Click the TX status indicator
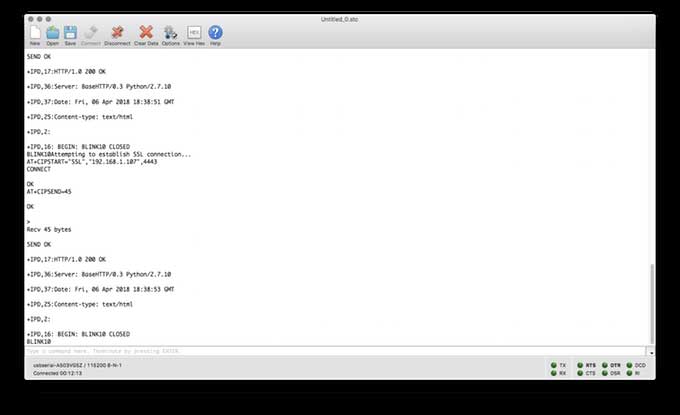Viewport: 680px width, 415px height. 553,366
